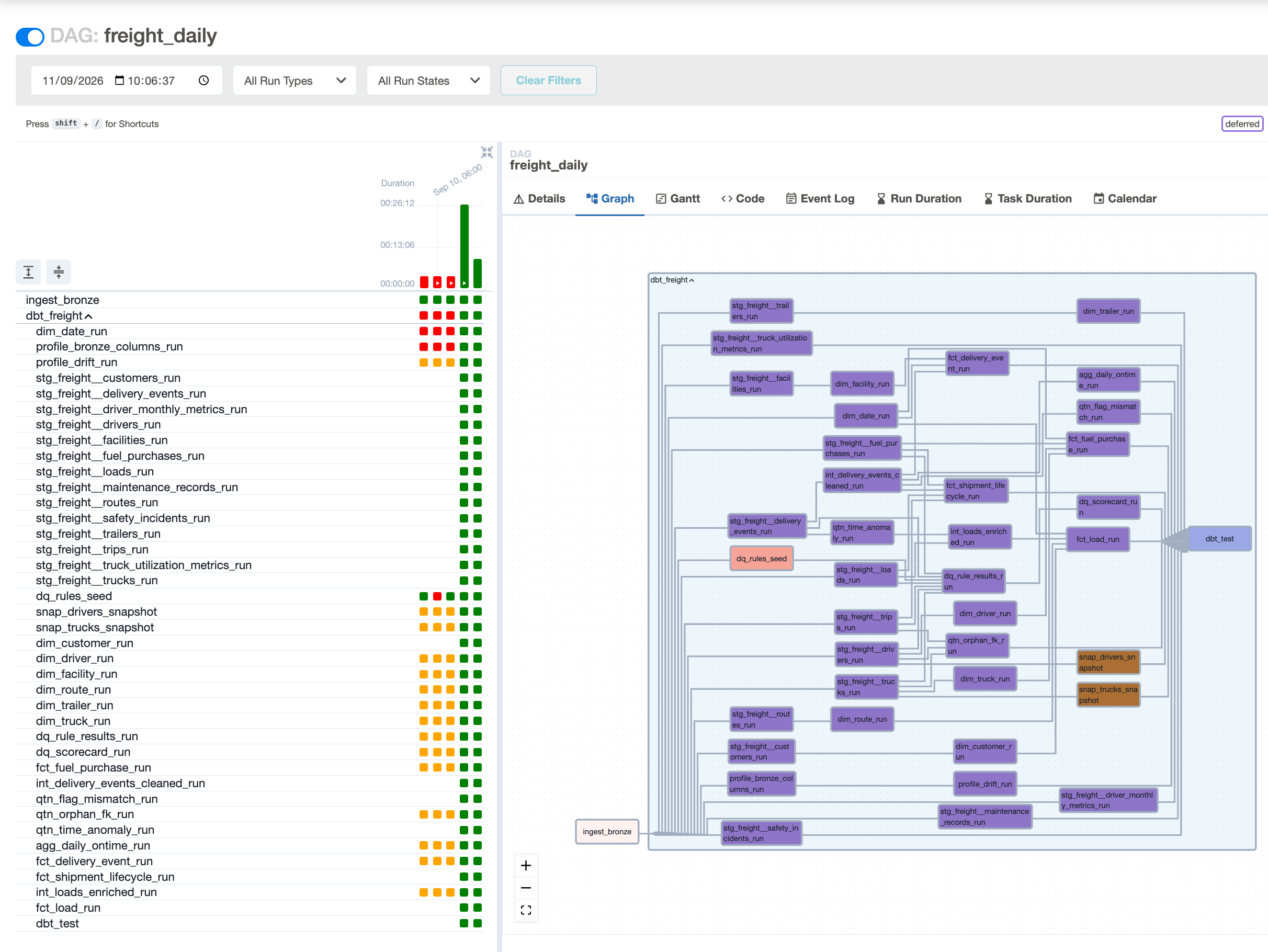Click the fct_load_run graph node
This screenshot has width=1268, height=952.
[1098, 539]
